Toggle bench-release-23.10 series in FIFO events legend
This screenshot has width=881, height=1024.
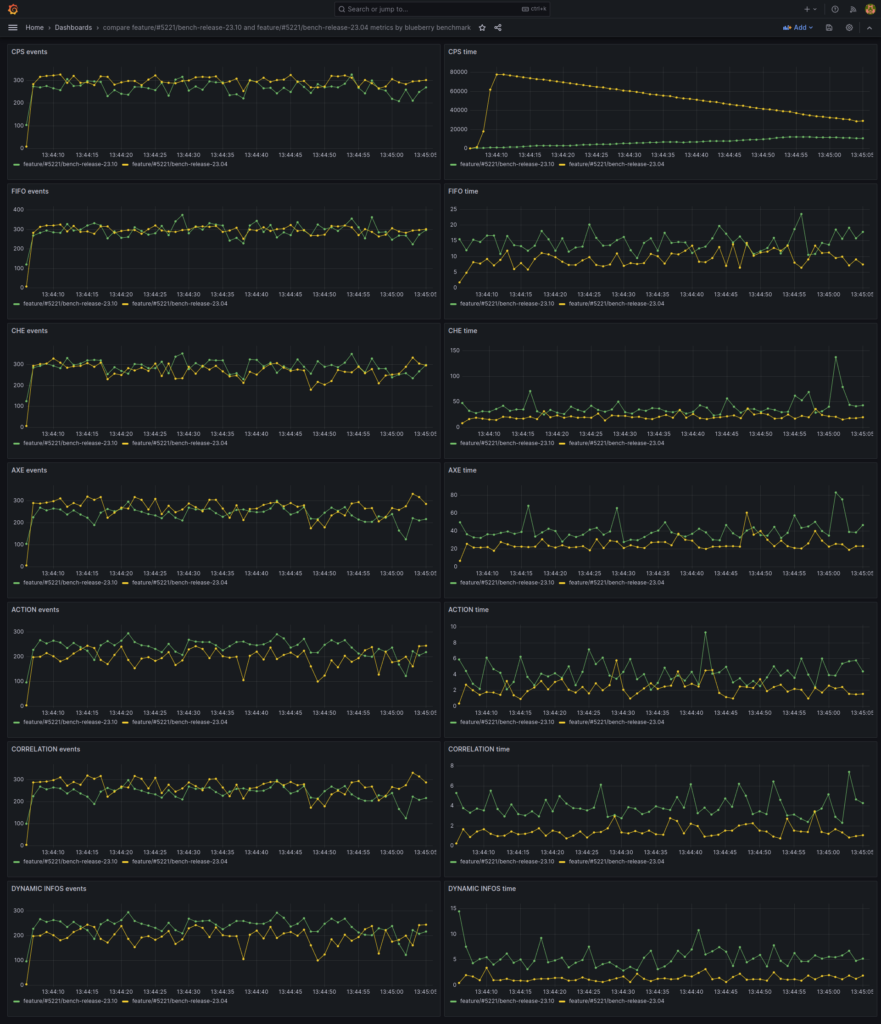coord(70,304)
